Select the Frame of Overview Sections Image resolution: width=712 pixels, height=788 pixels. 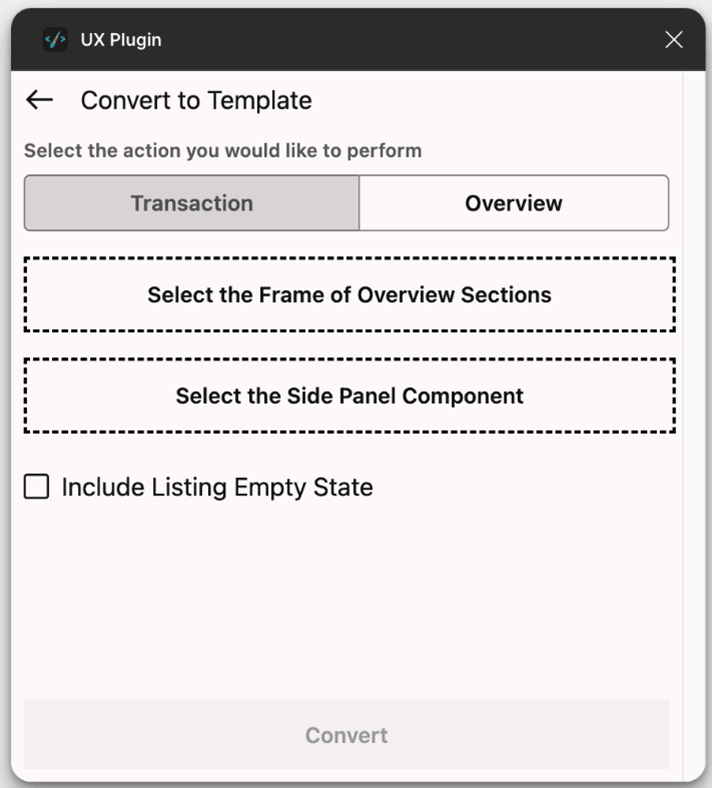(x=349, y=295)
